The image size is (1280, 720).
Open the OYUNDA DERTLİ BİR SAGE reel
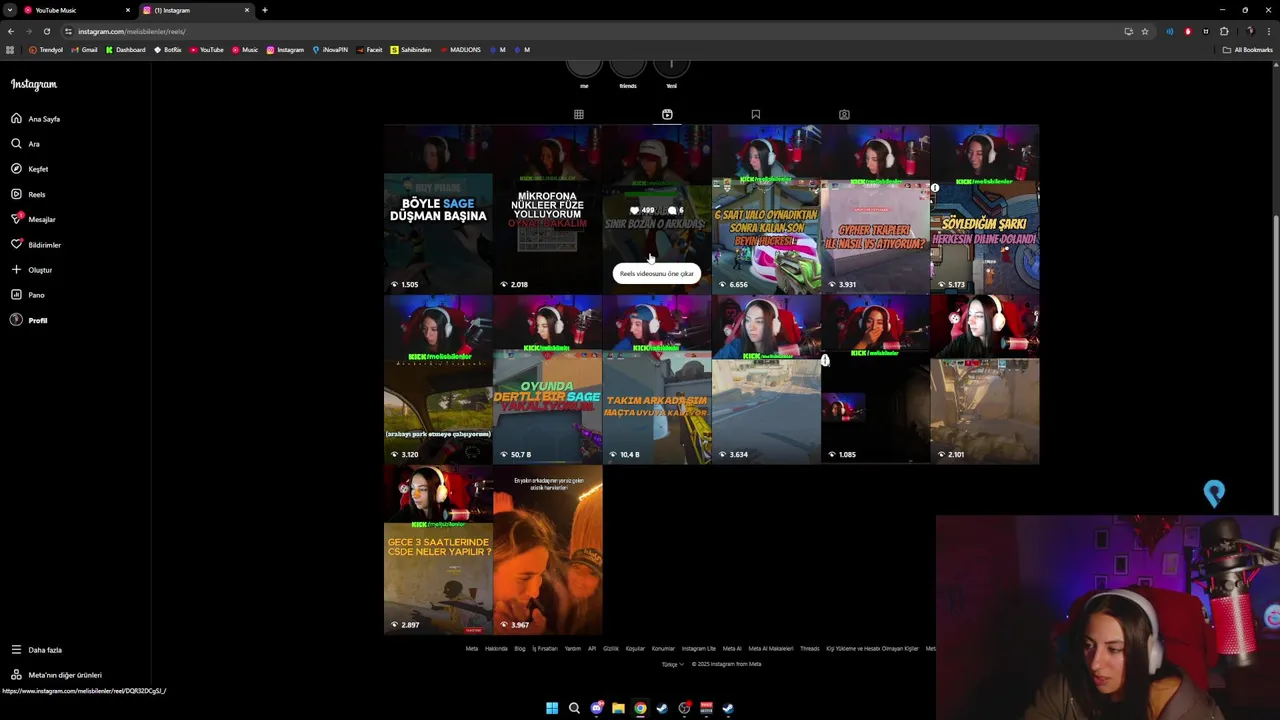[547, 380]
